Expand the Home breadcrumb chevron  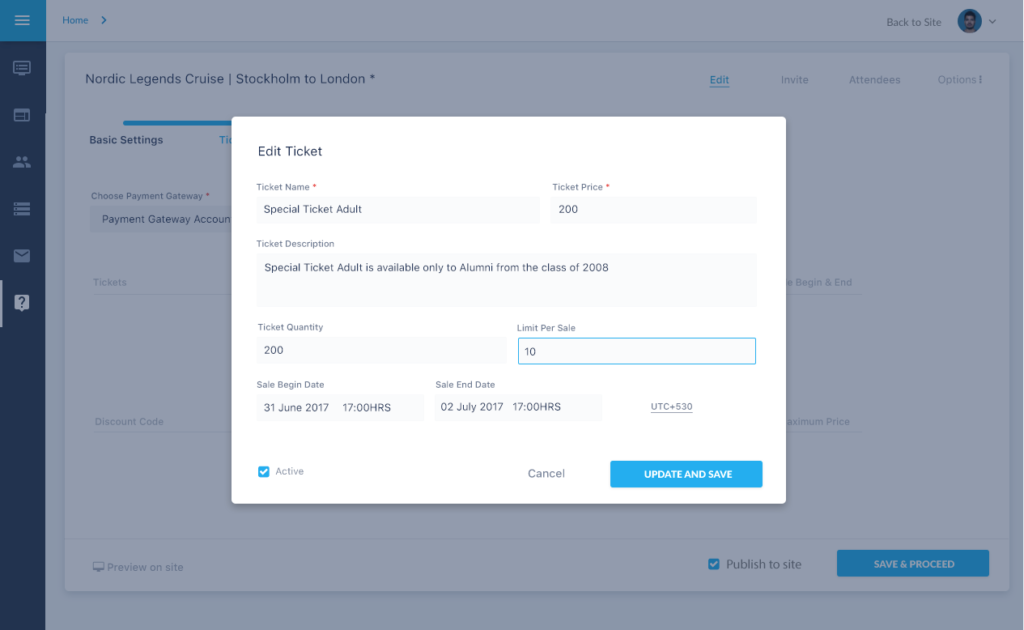pos(104,20)
